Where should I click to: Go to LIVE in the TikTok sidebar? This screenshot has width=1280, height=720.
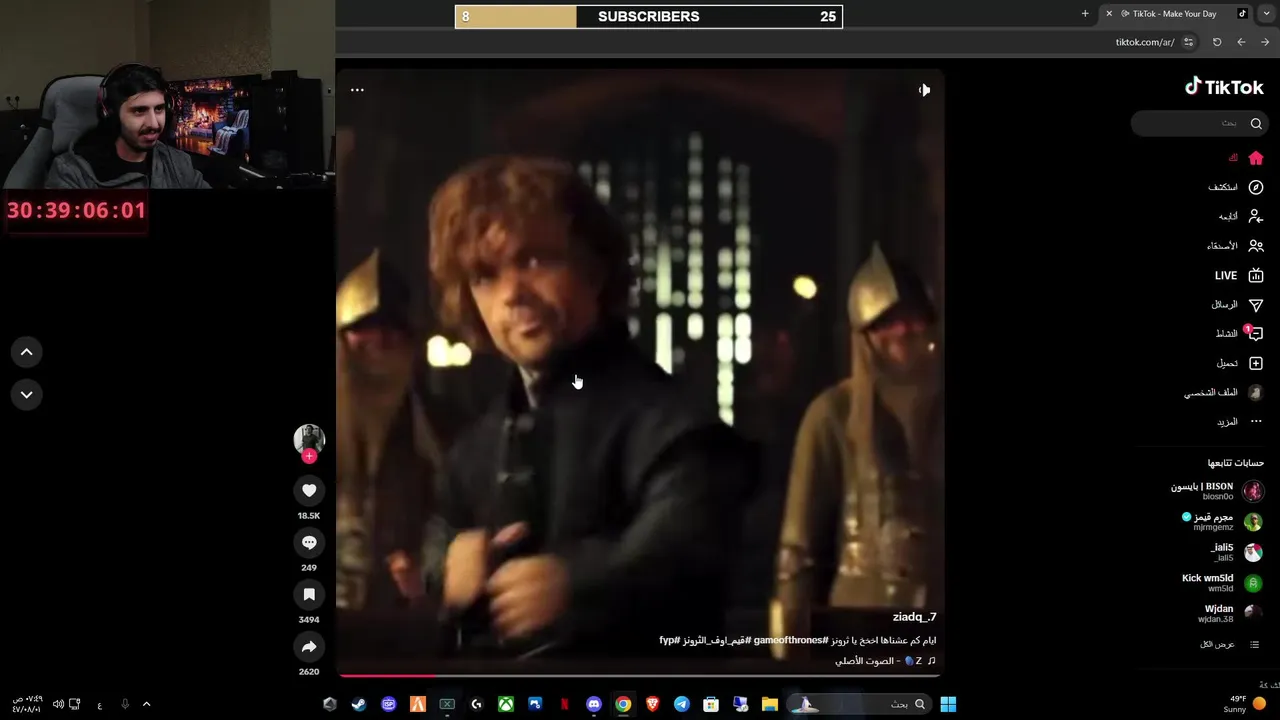(x=1240, y=275)
